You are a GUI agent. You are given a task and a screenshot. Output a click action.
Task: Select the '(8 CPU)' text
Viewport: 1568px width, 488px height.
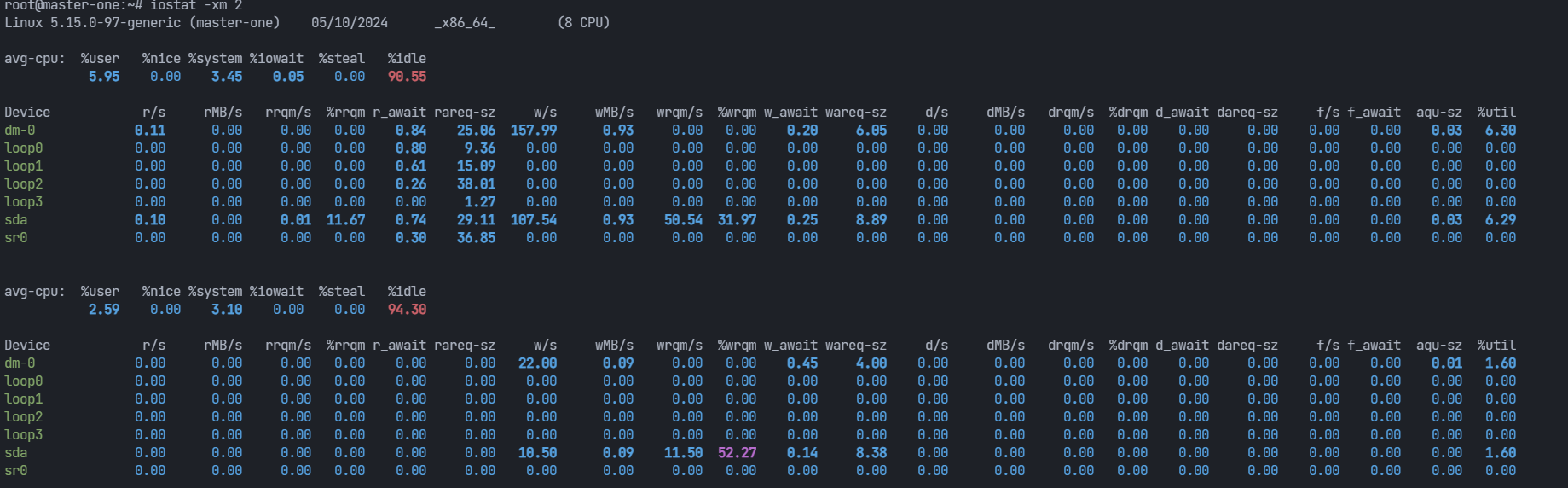(x=584, y=22)
